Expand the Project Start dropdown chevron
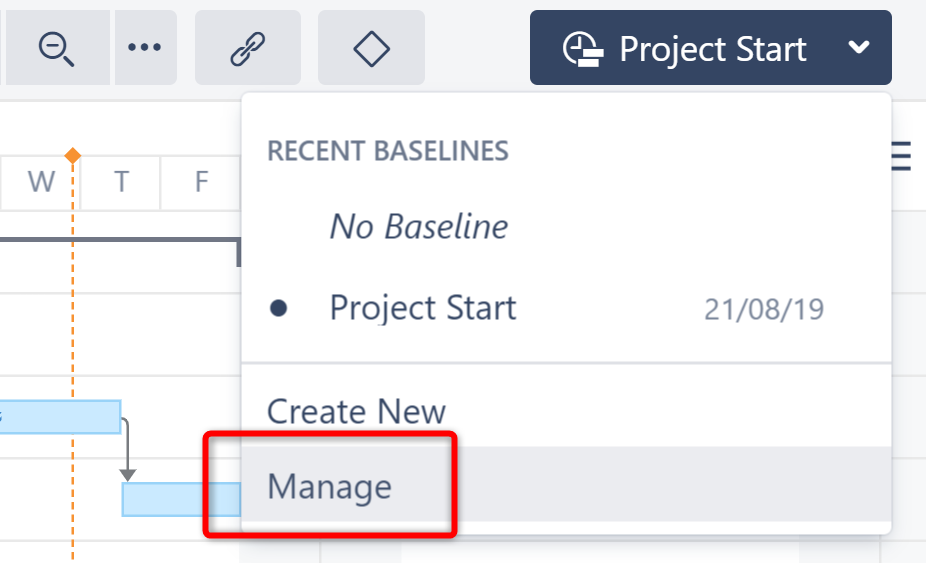 click(x=858, y=49)
